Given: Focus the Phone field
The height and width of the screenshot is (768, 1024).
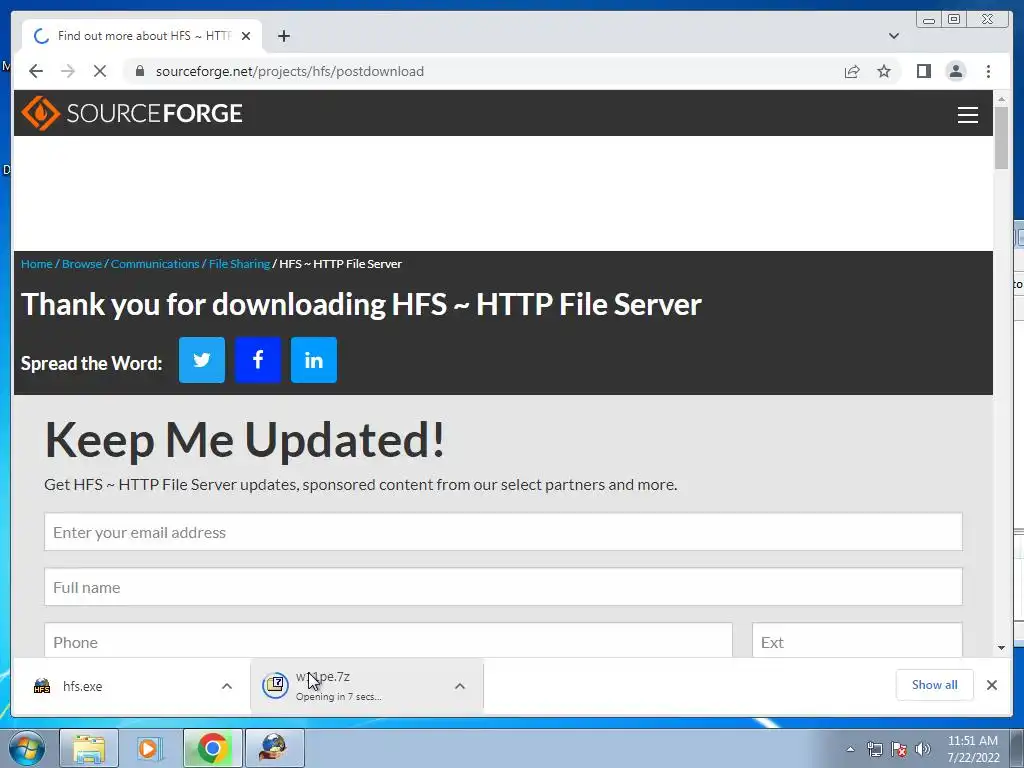Looking at the screenshot, I should pyautogui.click(x=388, y=641).
